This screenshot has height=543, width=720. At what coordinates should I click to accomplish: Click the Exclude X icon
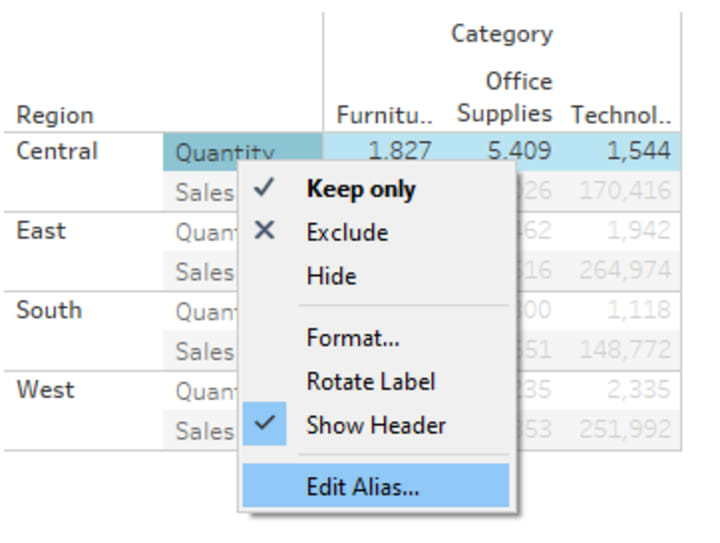(x=265, y=232)
